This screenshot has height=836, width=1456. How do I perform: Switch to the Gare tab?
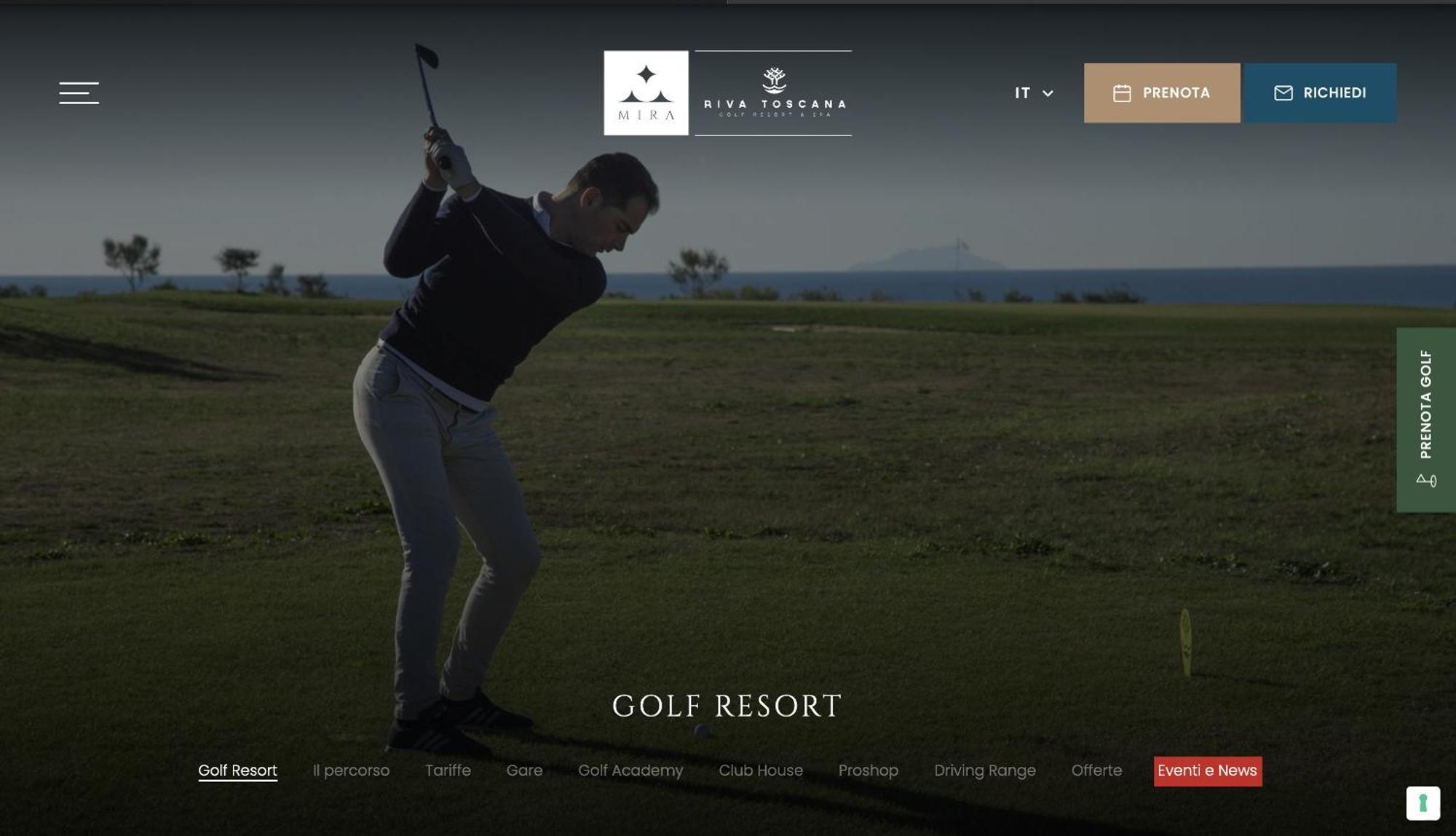click(524, 770)
